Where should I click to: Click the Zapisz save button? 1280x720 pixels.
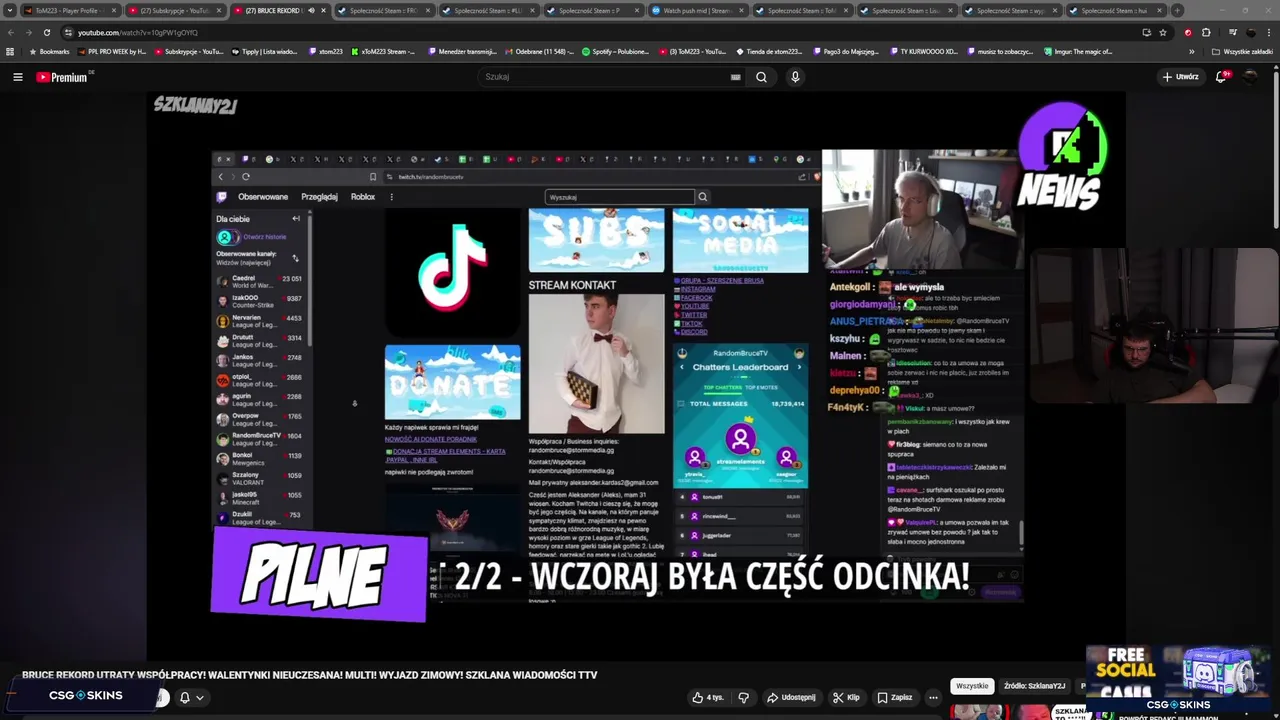tap(894, 697)
